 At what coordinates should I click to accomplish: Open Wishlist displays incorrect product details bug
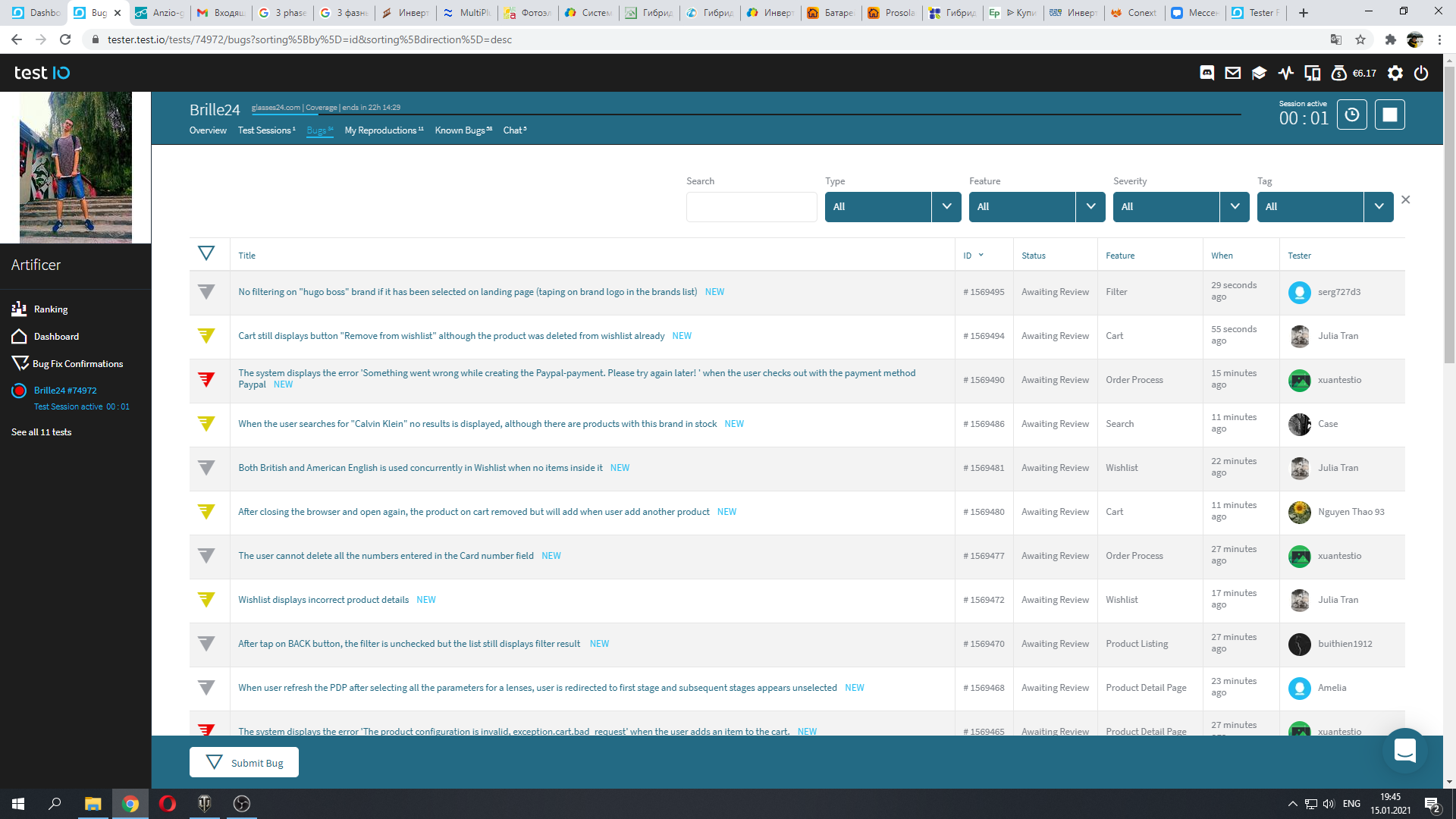point(324,600)
